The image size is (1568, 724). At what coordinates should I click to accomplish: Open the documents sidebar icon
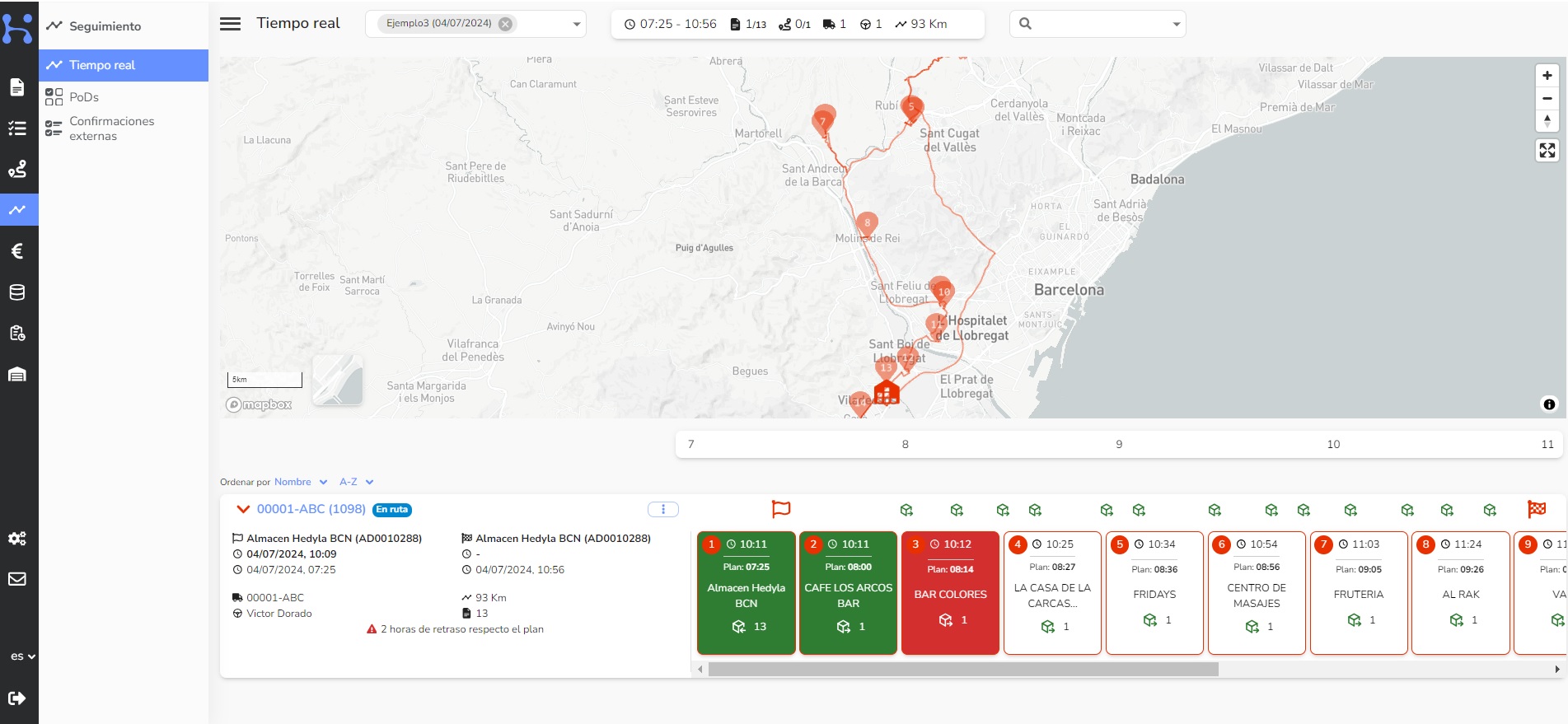point(17,87)
